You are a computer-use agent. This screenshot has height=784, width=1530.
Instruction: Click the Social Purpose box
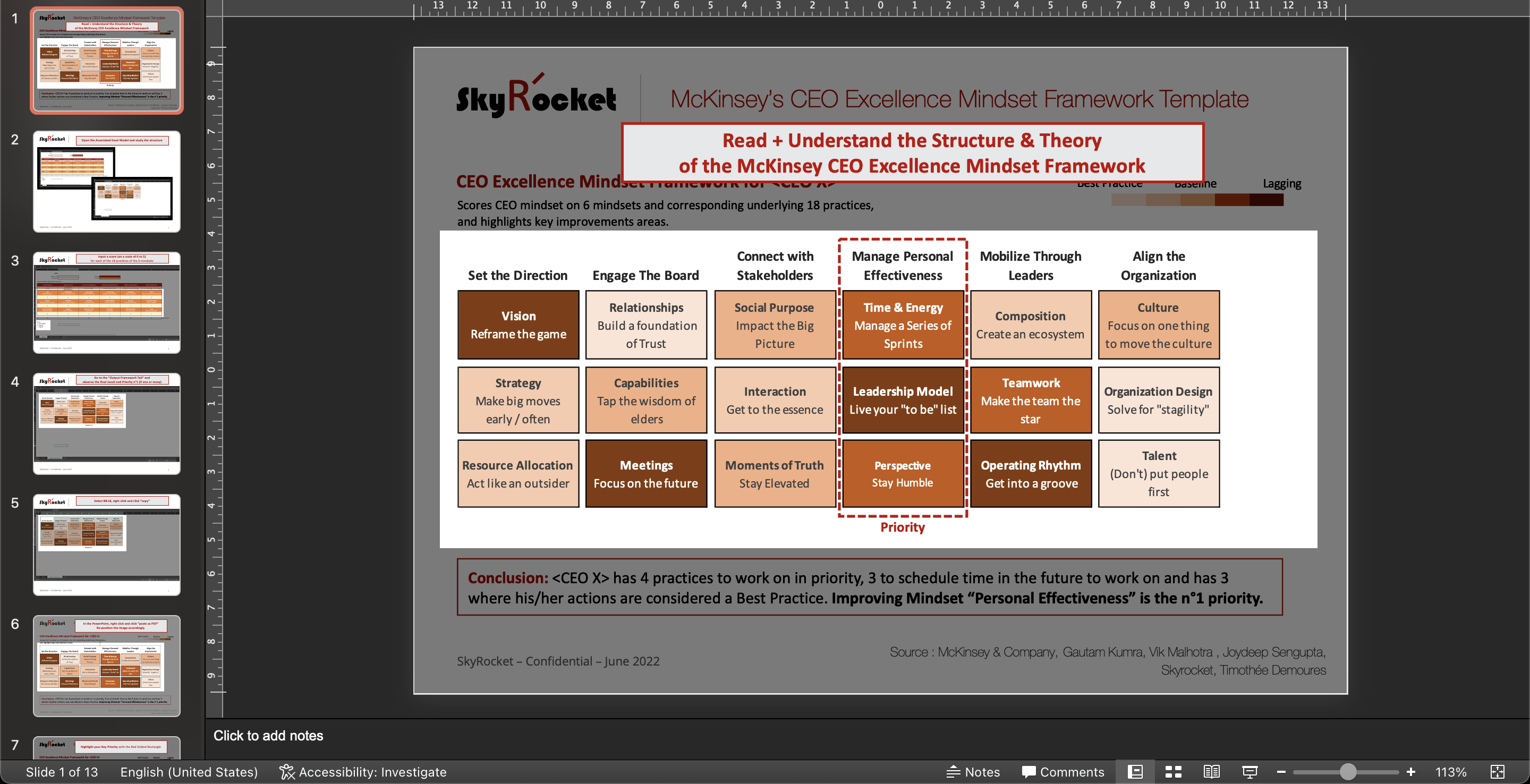tap(775, 325)
